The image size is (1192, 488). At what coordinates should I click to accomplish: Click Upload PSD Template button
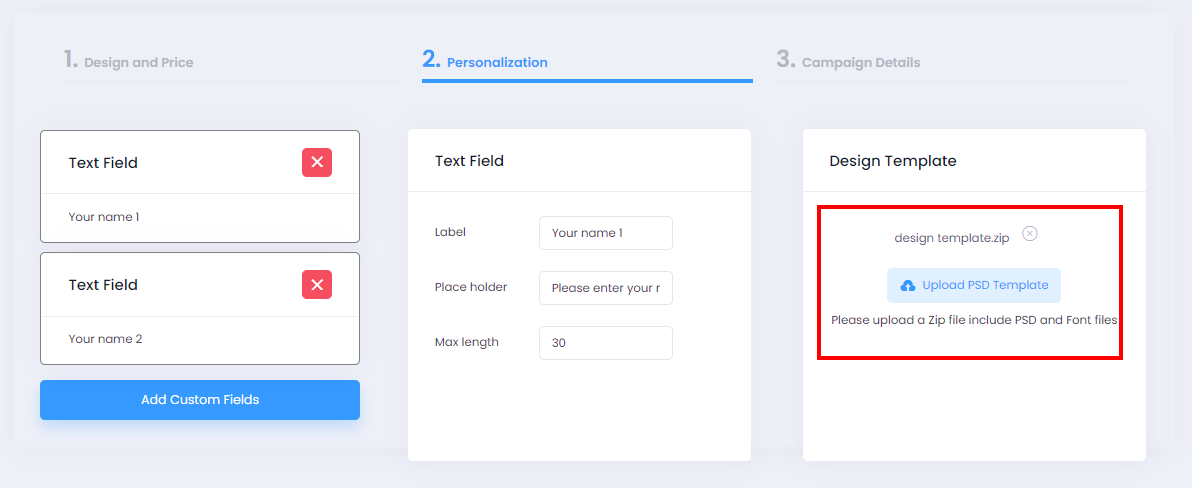(974, 286)
